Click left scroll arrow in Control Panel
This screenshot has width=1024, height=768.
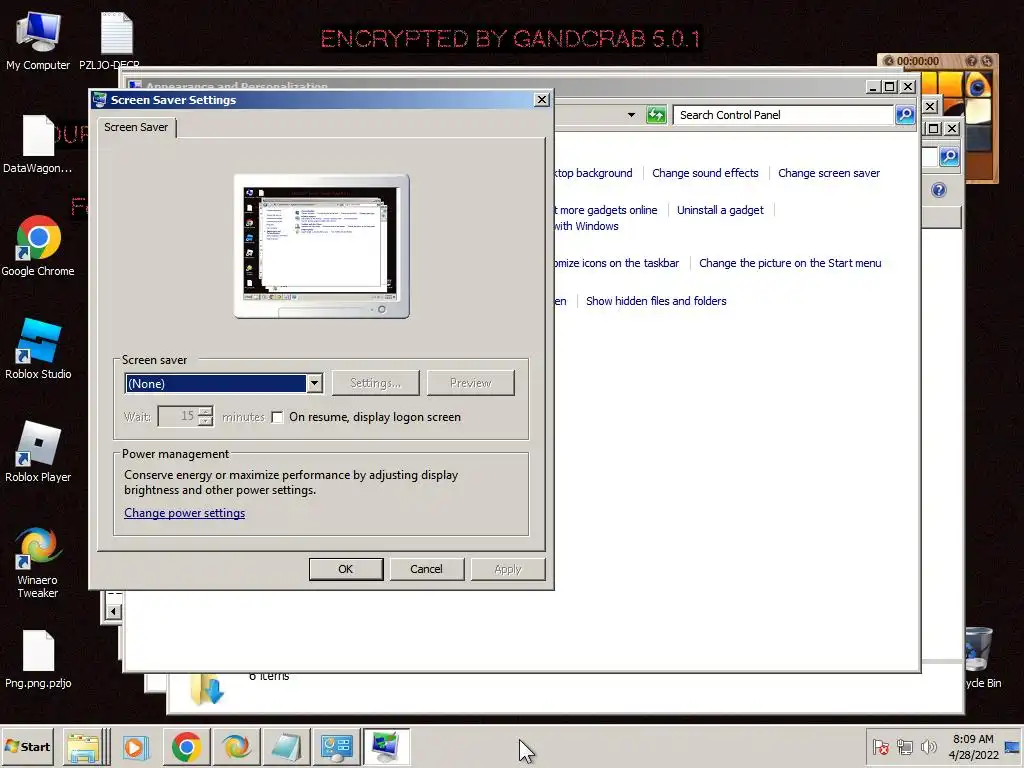[x=114, y=612]
